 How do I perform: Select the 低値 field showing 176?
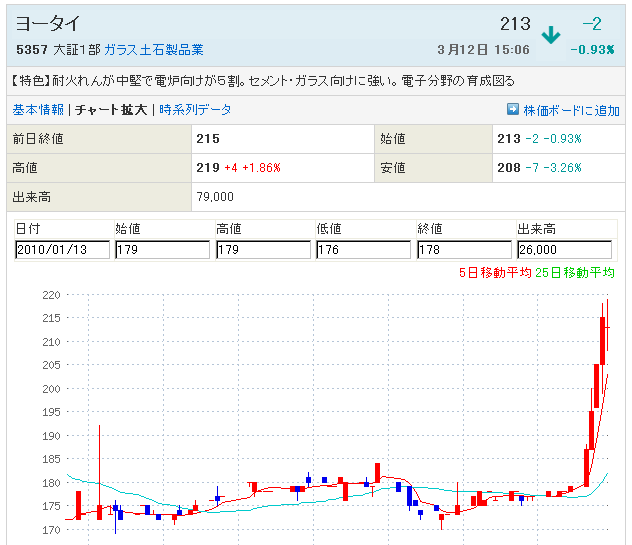tap(363, 250)
